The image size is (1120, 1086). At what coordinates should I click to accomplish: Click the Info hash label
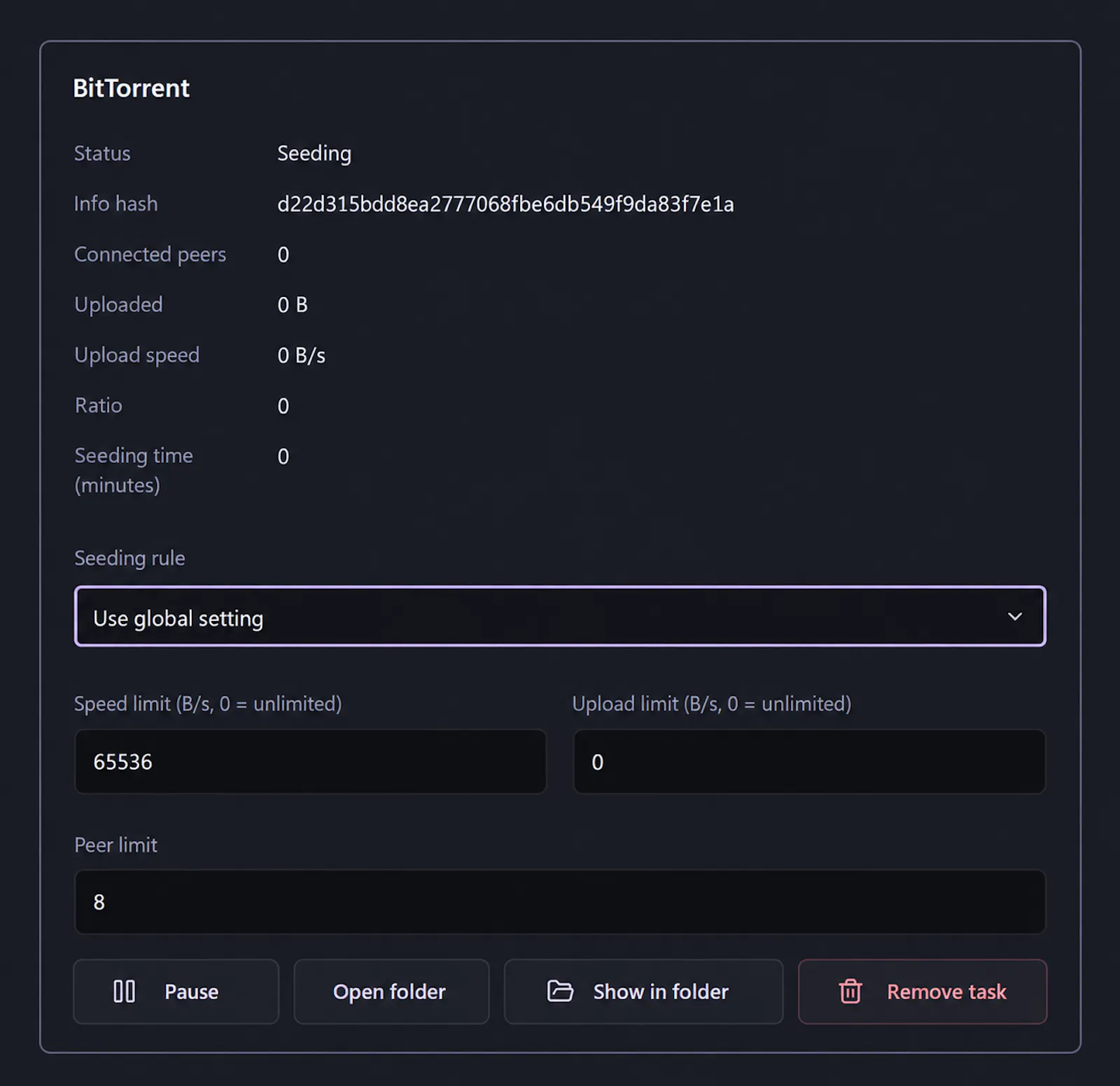click(116, 204)
